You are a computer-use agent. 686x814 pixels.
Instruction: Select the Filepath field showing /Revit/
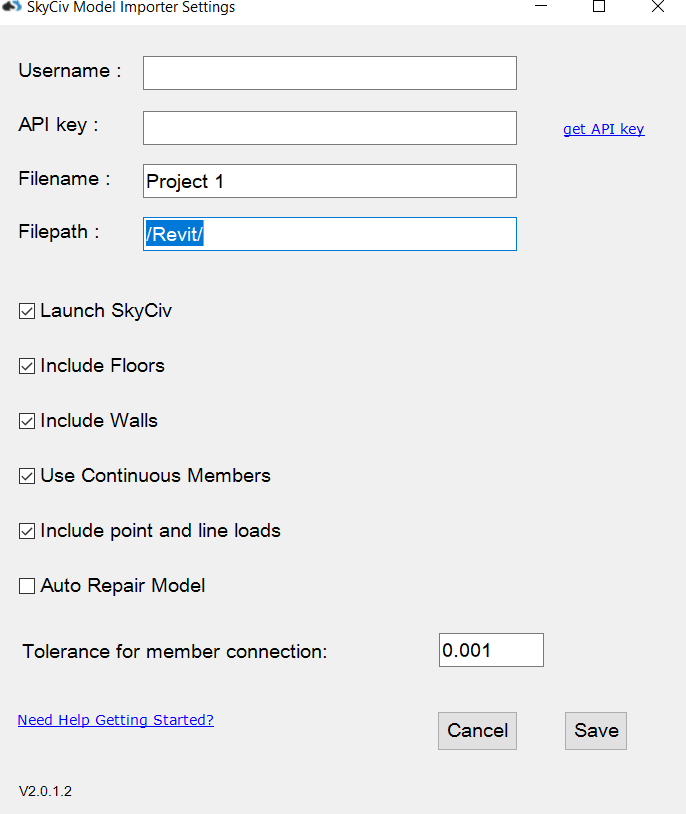[x=330, y=234]
